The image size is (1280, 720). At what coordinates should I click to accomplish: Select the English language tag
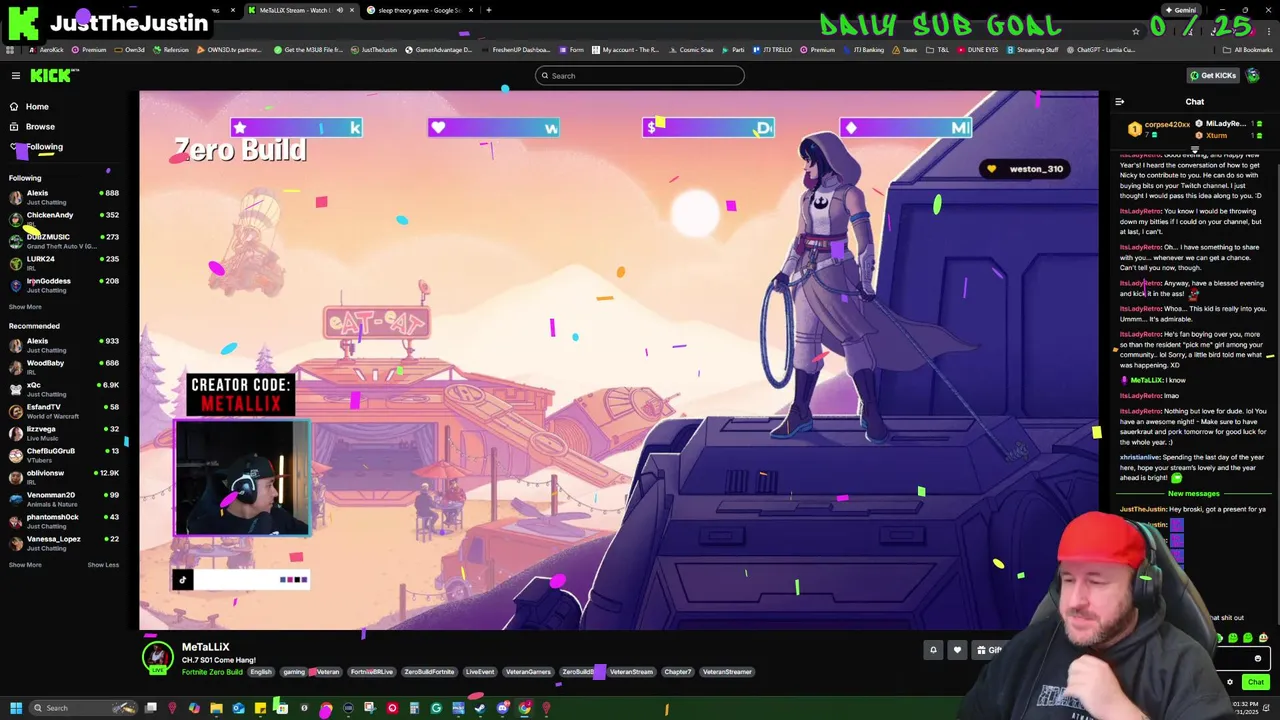coord(261,672)
